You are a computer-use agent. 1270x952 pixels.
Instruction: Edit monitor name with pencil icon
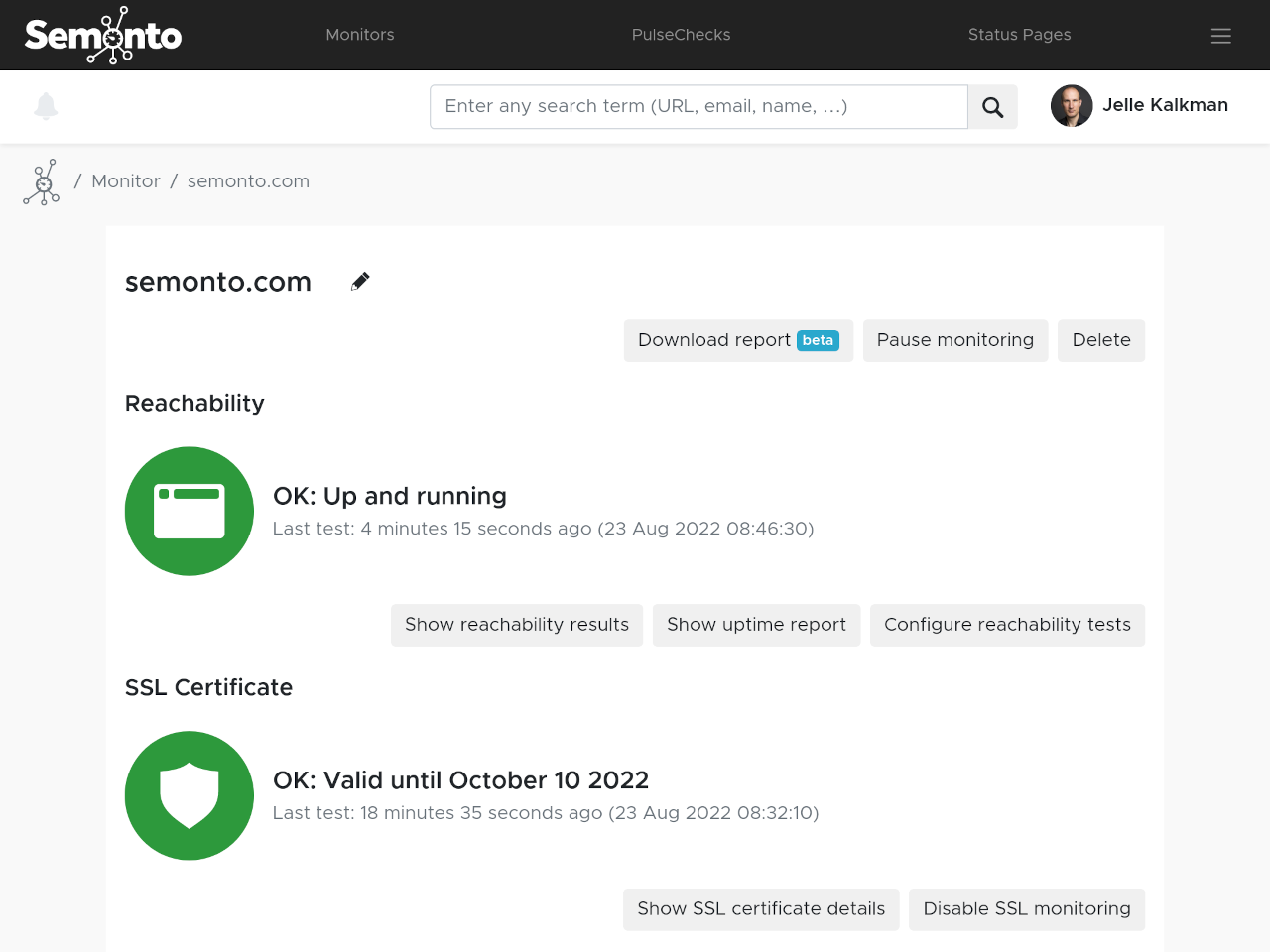[360, 282]
